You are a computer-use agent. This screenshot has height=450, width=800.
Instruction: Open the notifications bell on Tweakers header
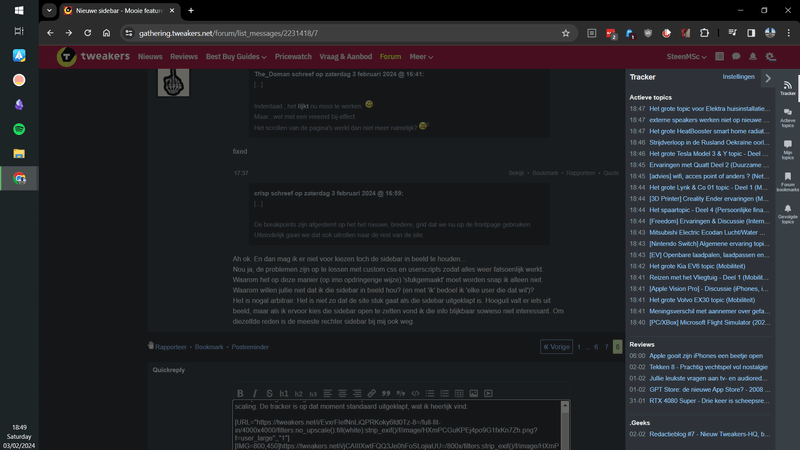click(753, 57)
